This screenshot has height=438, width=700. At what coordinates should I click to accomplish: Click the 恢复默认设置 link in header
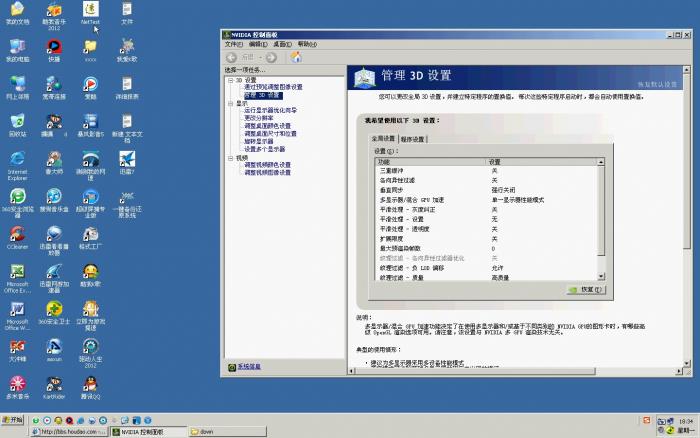(657, 84)
